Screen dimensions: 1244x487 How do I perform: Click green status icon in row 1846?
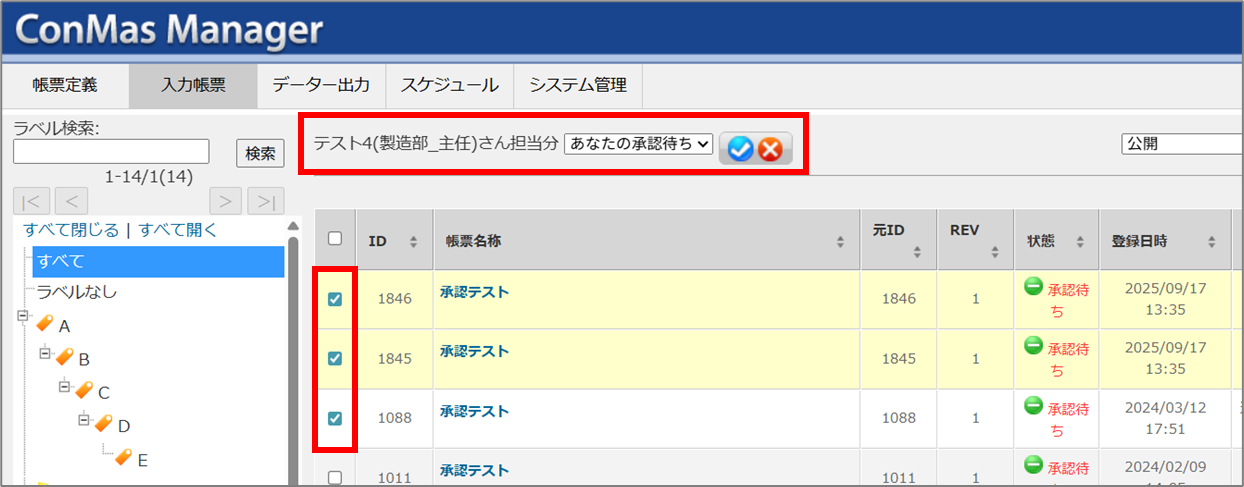click(x=1033, y=287)
